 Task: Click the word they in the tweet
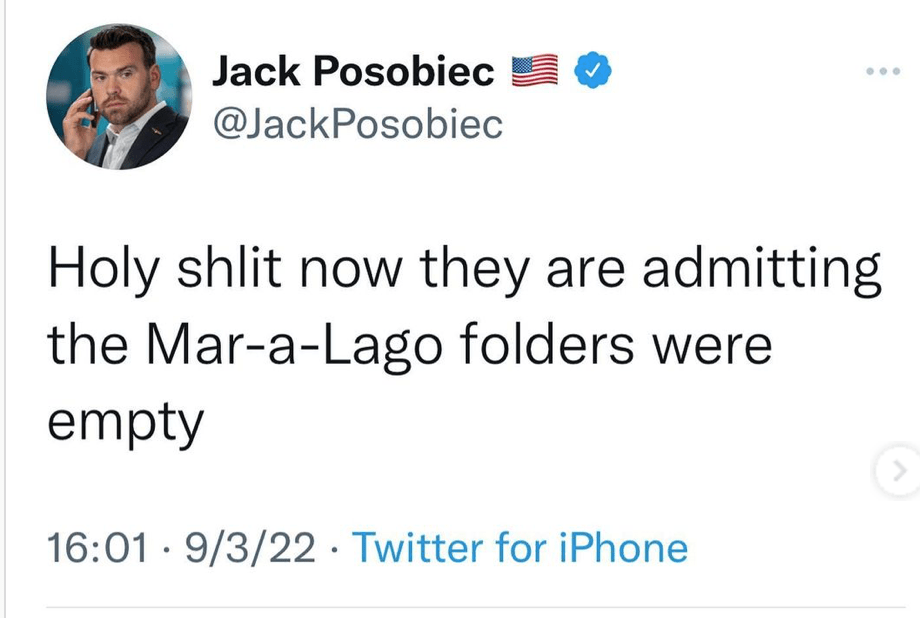coord(474,271)
